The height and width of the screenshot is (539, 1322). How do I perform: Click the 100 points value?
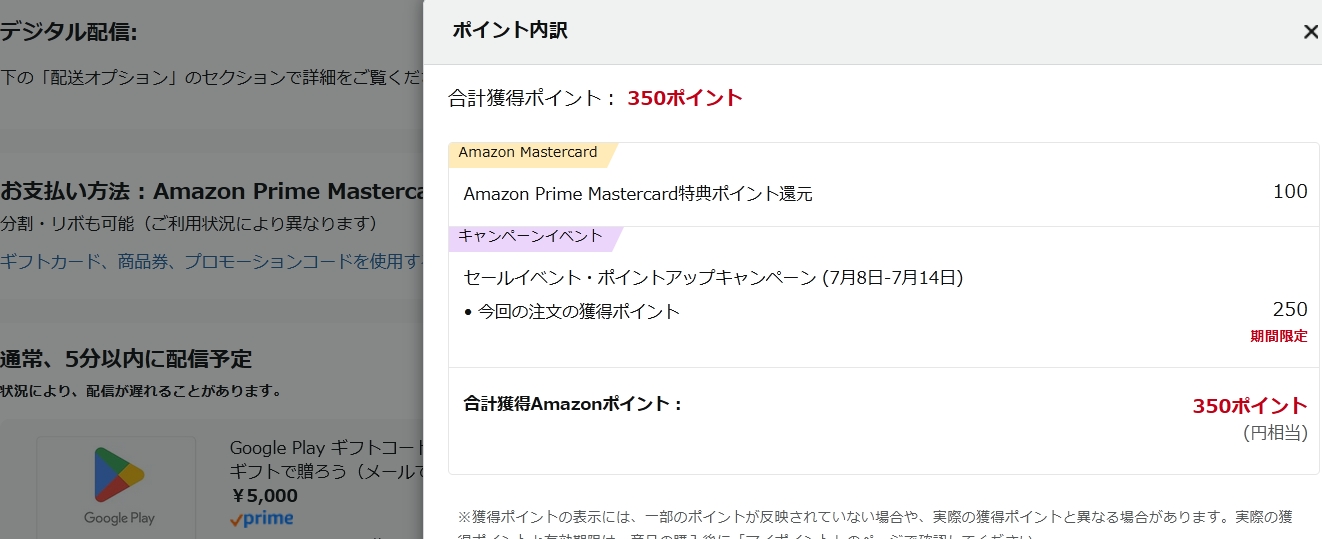1290,192
